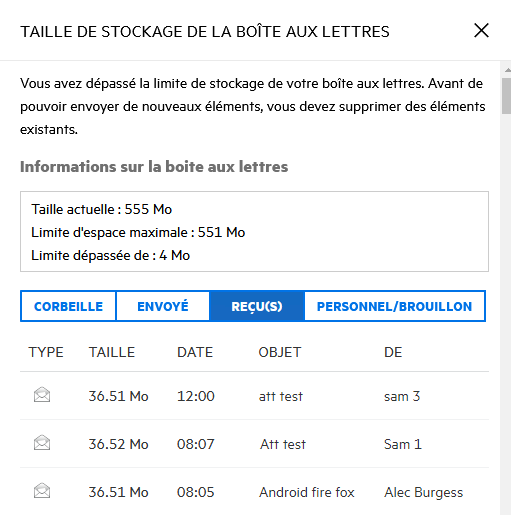The height and width of the screenshot is (515, 511).
Task: Click envelope icon for 'Att test' from Sam 1
Action: point(42,443)
